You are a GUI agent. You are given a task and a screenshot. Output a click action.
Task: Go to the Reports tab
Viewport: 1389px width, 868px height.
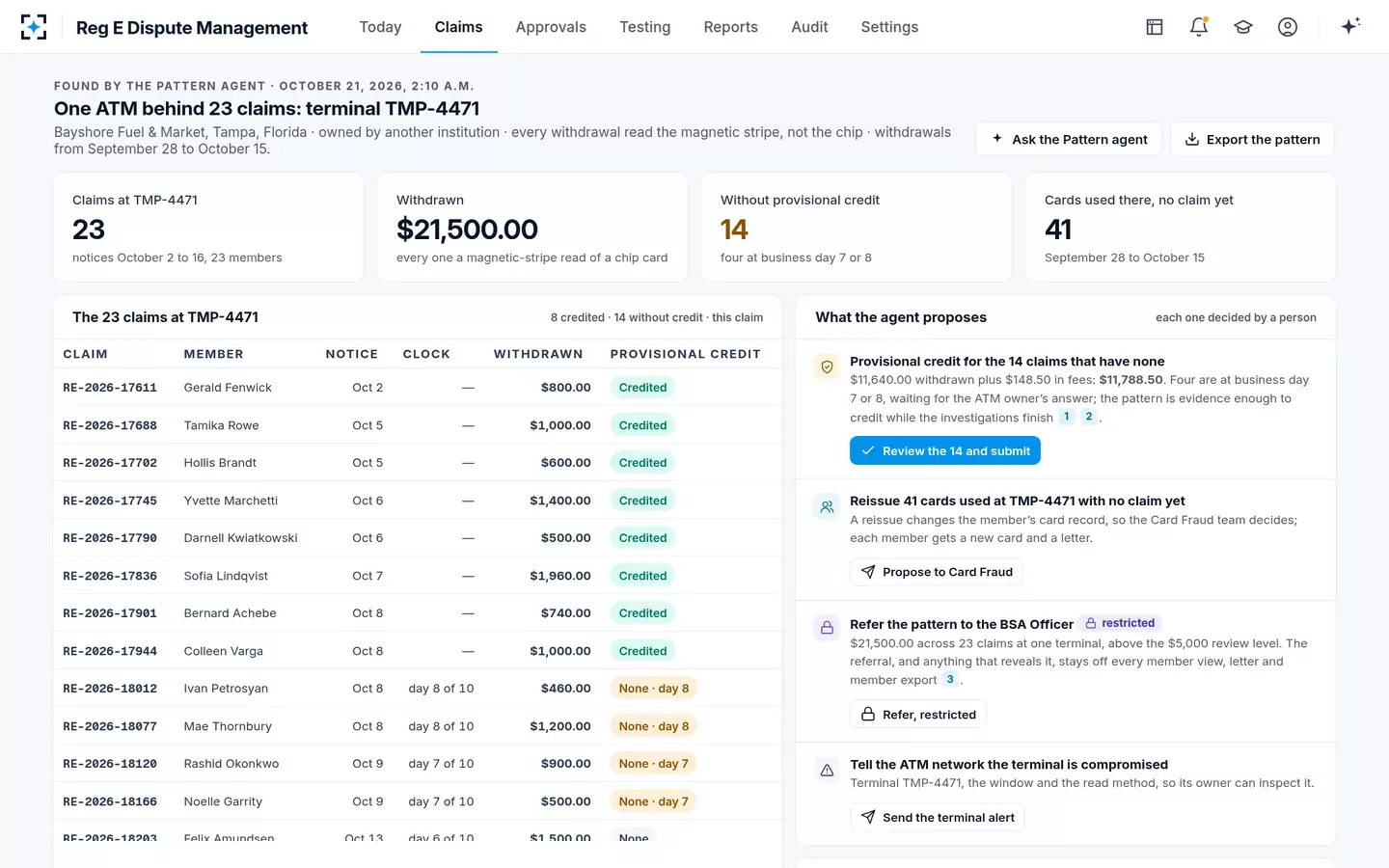731,27
